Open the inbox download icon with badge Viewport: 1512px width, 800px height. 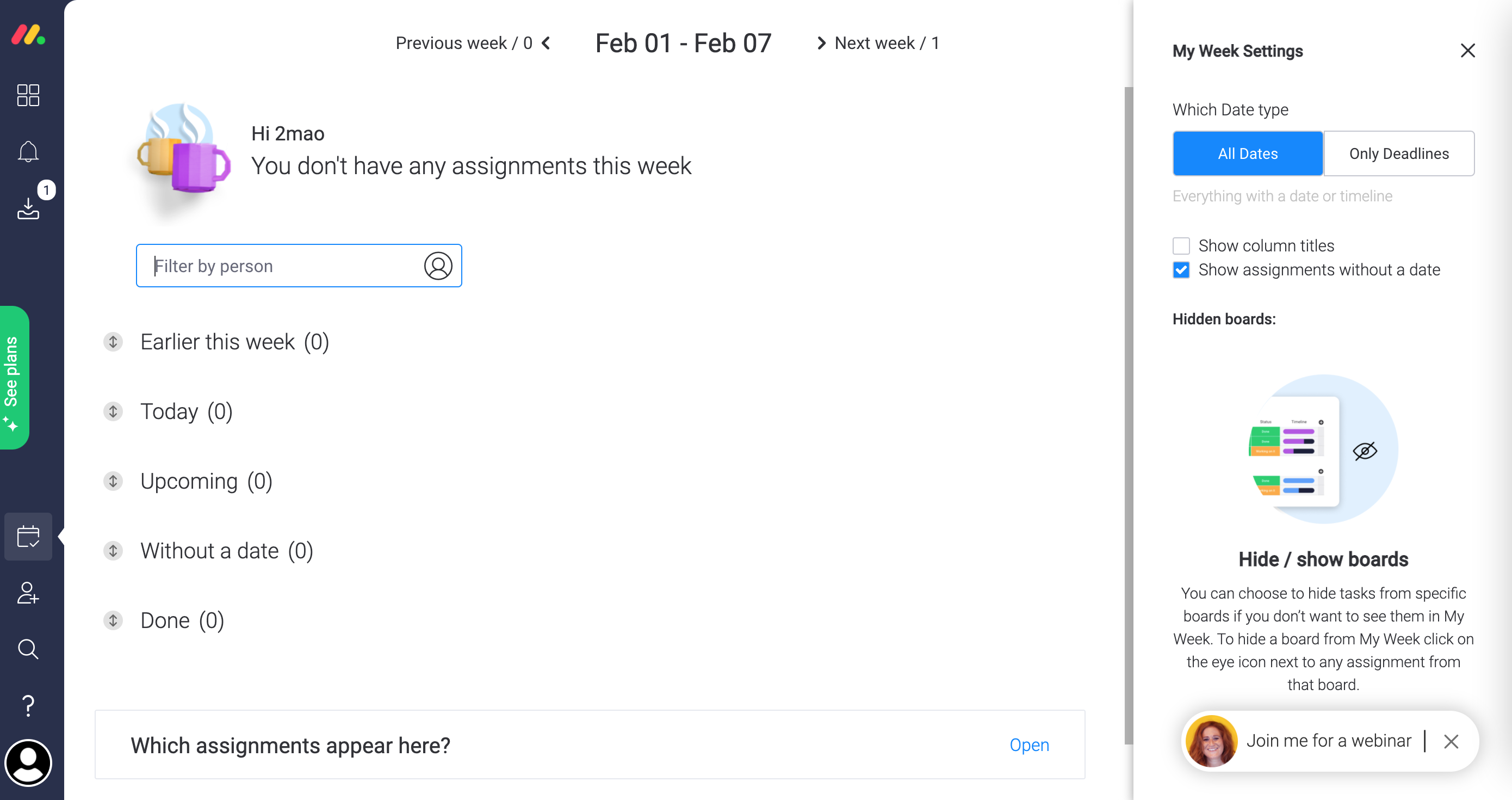pos(28,207)
